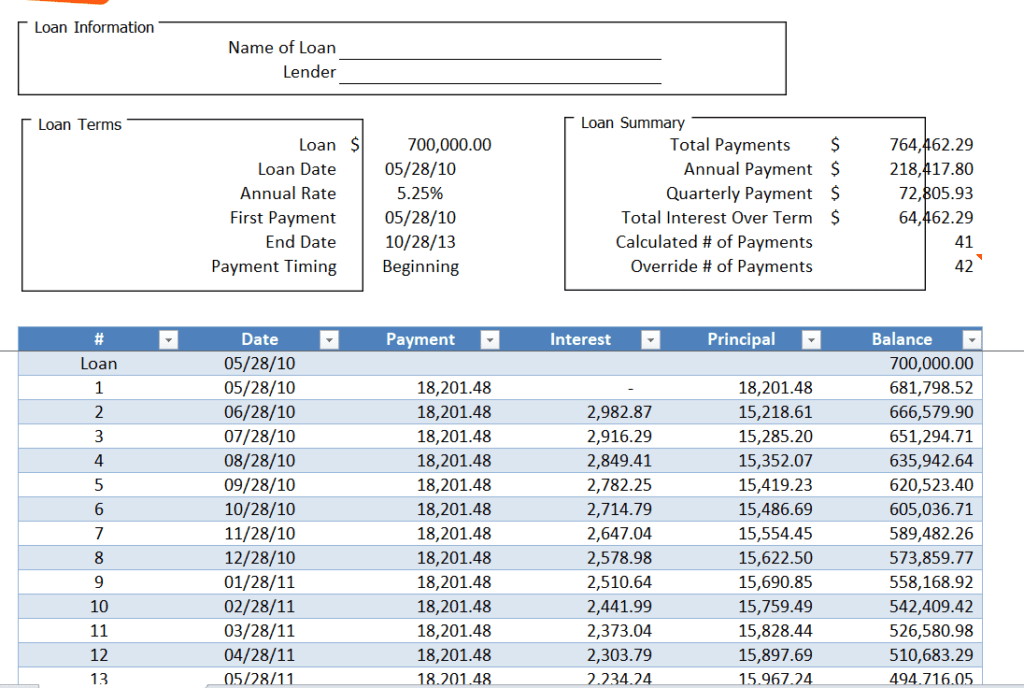Select date cell 01/28/11
This screenshot has width=1024, height=688.
point(259,582)
